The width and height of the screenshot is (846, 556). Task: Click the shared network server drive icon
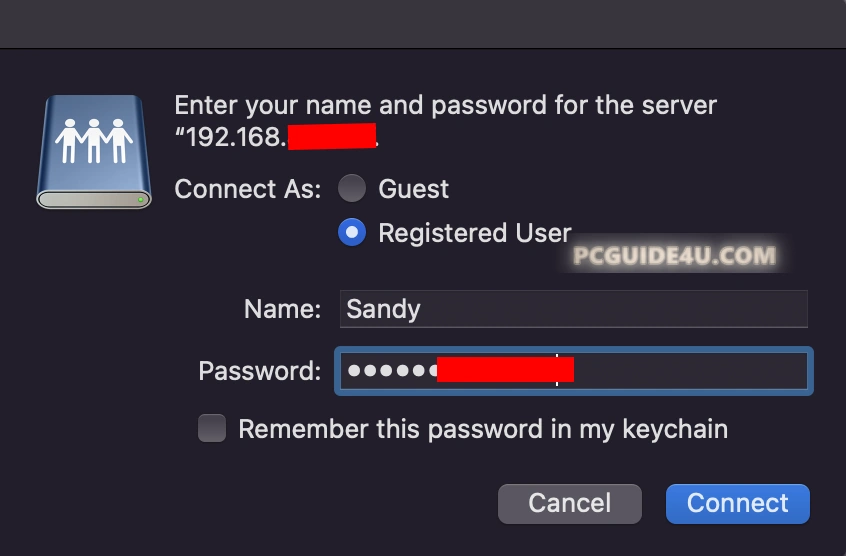(94, 151)
